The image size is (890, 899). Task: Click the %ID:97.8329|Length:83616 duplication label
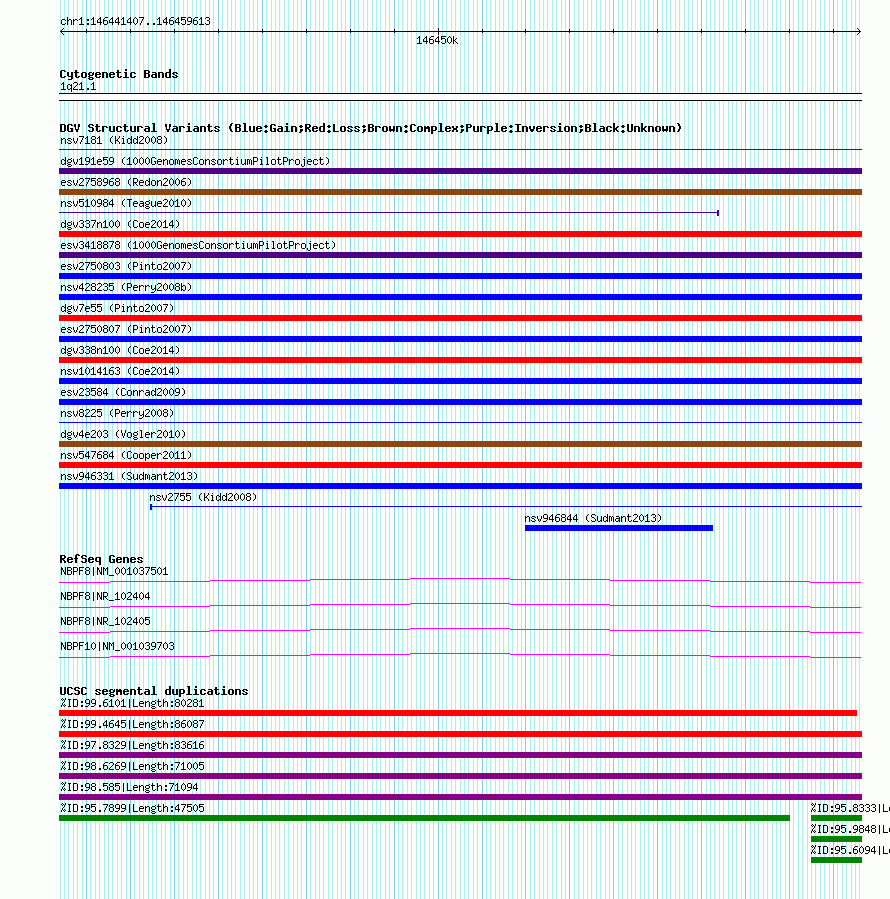point(132,745)
